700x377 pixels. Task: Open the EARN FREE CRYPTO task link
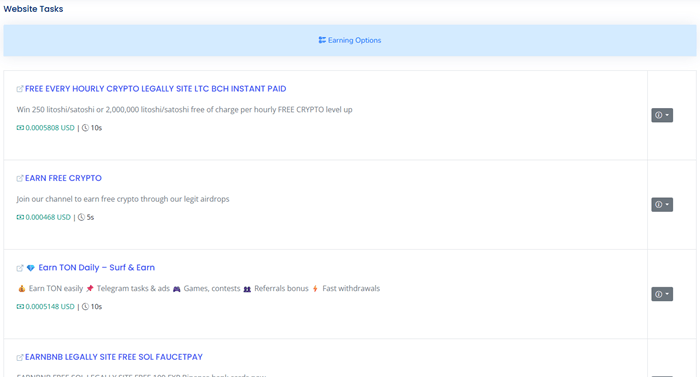[63, 178]
